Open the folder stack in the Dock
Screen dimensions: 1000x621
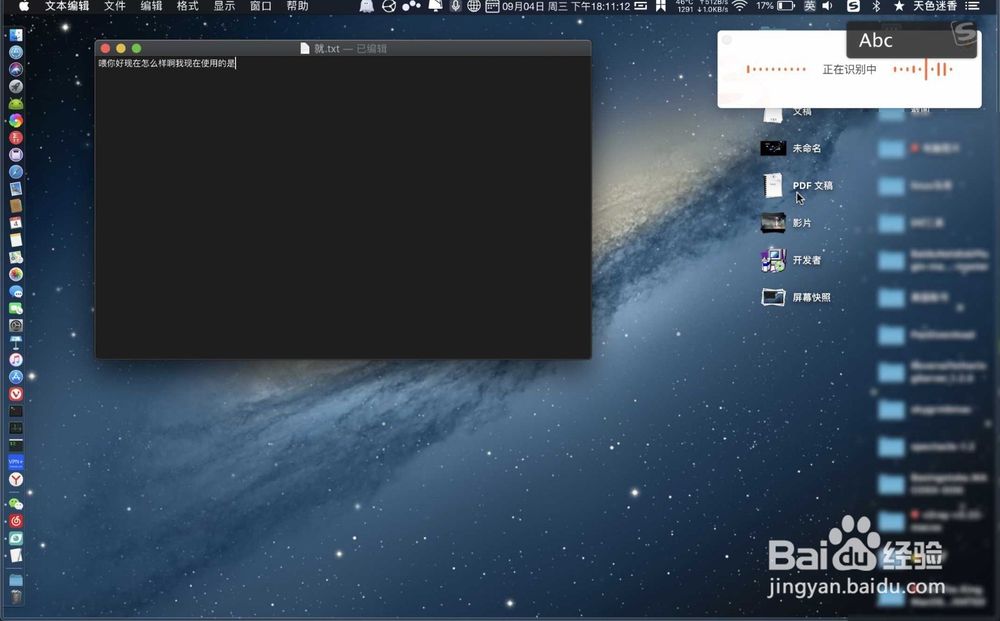[x=16, y=580]
